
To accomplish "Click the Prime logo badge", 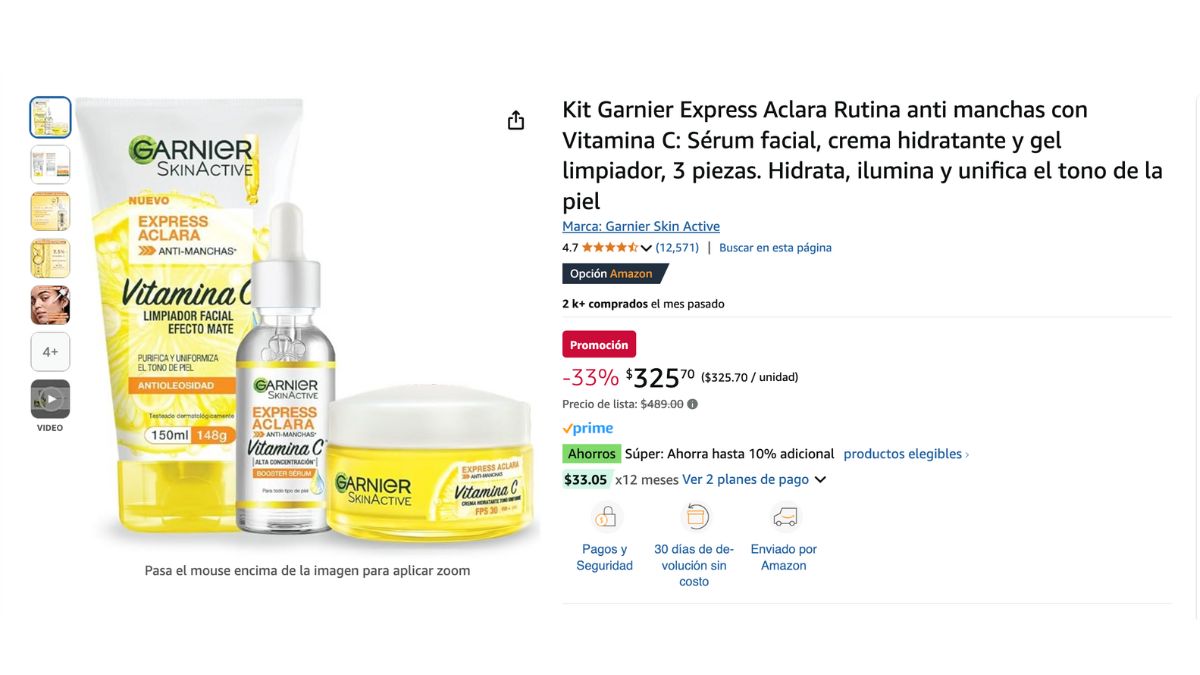I will pyautogui.click(x=588, y=428).
